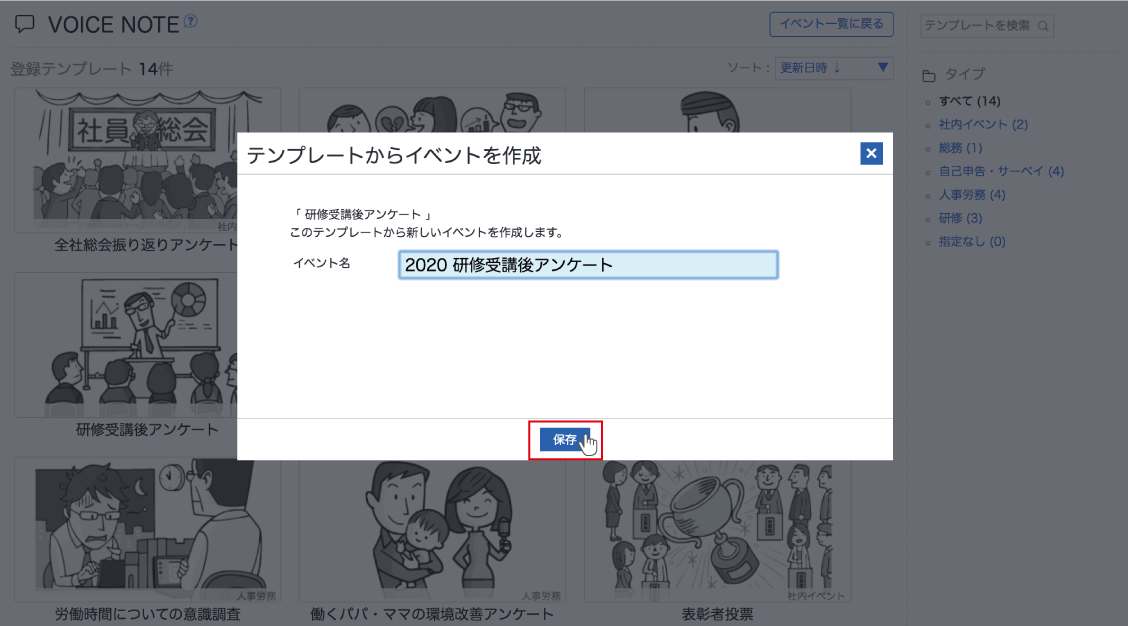This screenshot has height=626, width=1128.
Task: Filter by 研修 (3) type
Action: tap(960, 218)
